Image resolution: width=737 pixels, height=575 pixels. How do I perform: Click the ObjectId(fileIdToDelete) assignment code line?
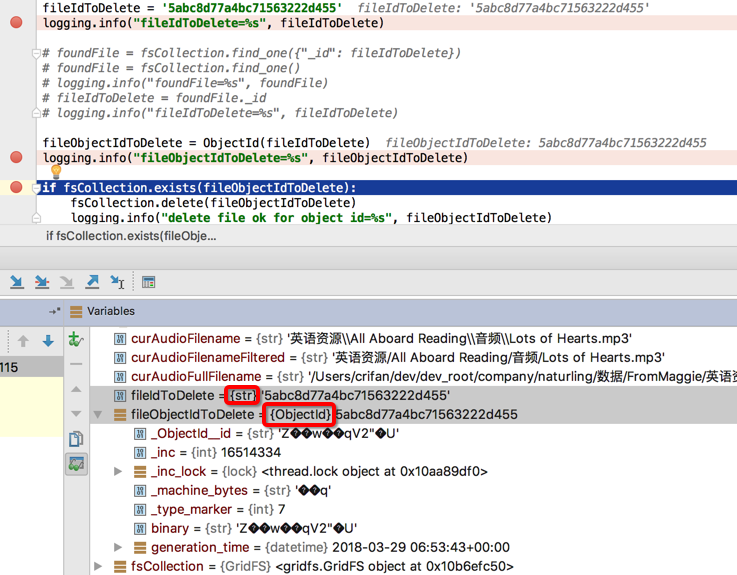206,143
